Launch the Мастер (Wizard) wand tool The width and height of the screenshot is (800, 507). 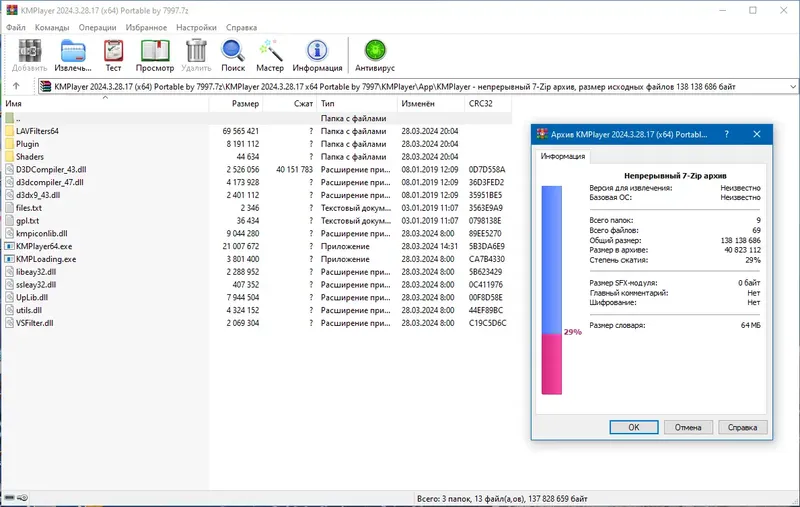coord(270,51)
